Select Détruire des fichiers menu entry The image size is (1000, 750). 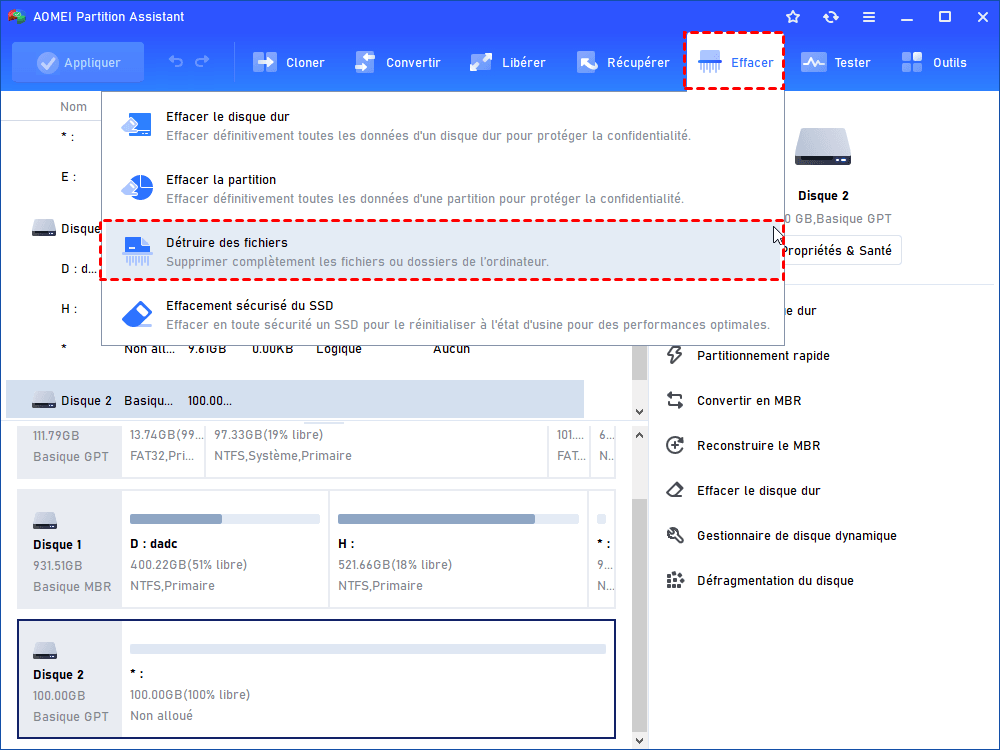coord(443,251)
